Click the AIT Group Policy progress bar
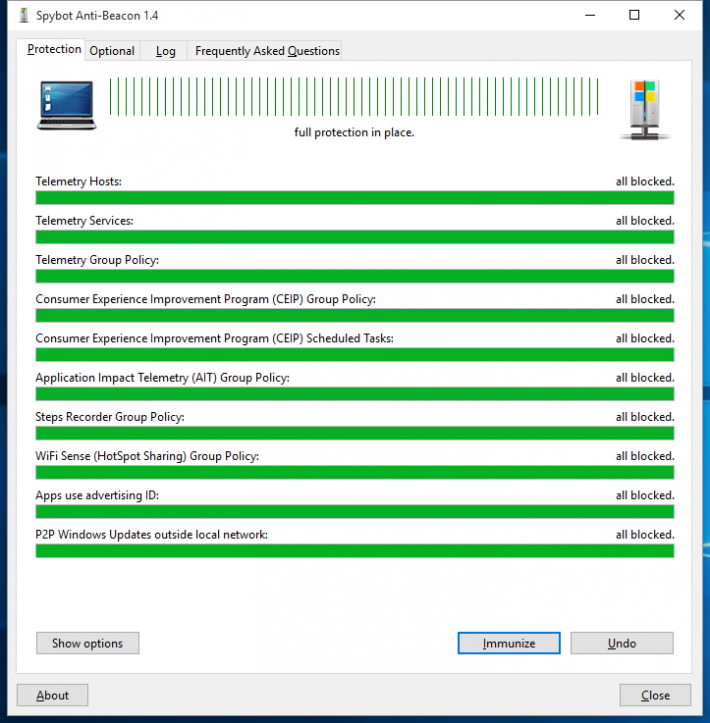This screenshot has width=710, height=723. click(x=355, y=394)
